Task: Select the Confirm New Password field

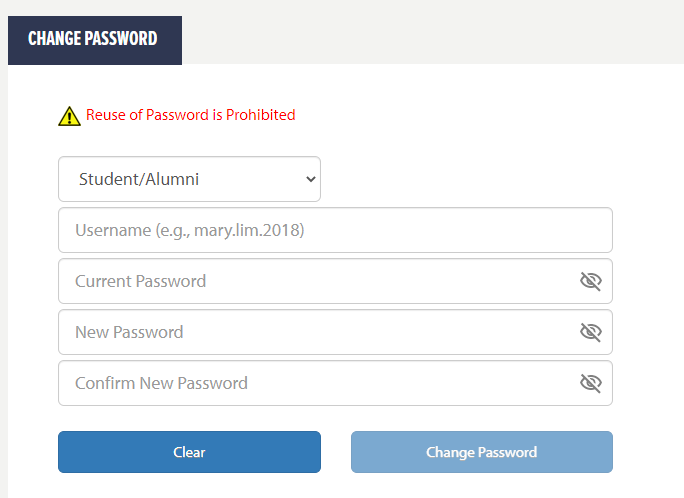Action: click(x=315, y=383)
